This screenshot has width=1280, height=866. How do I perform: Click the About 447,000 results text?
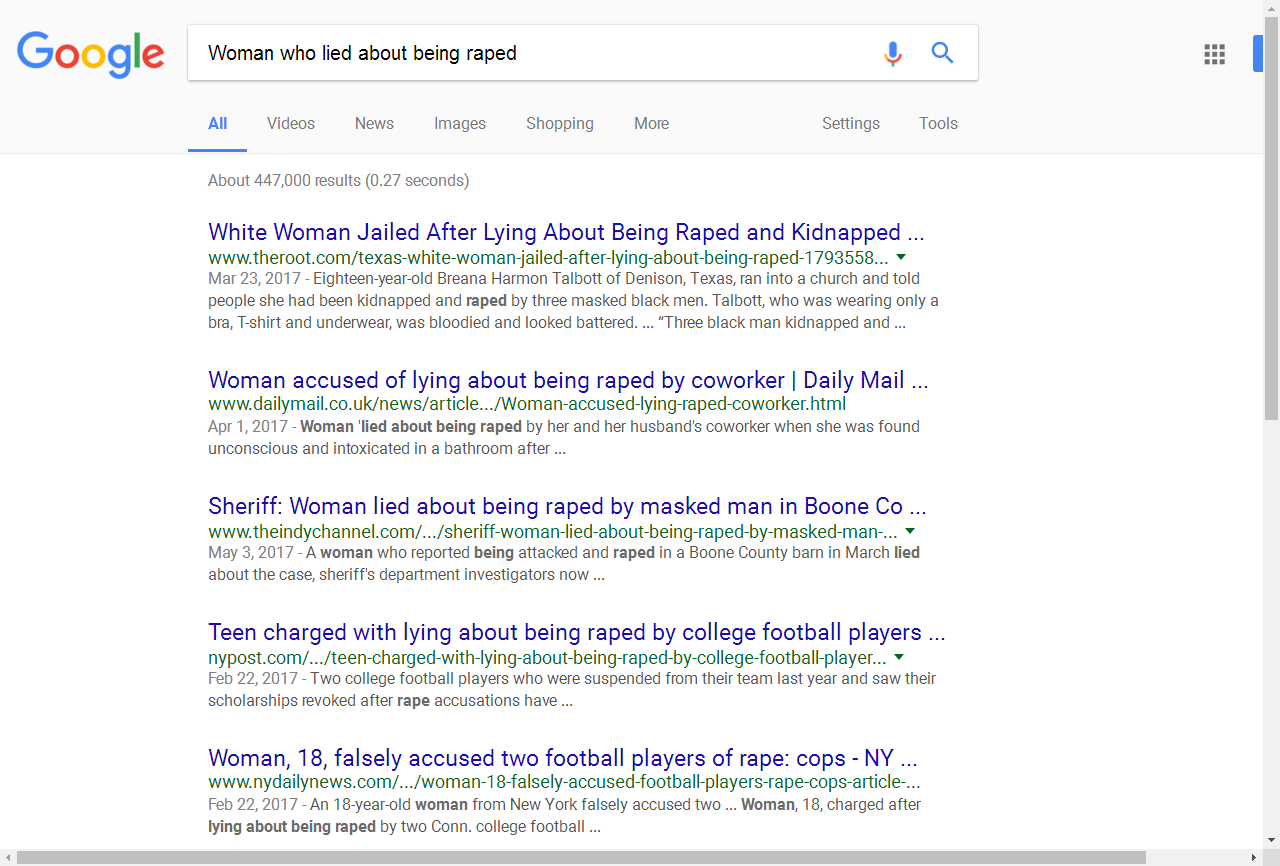coord(338,181)
